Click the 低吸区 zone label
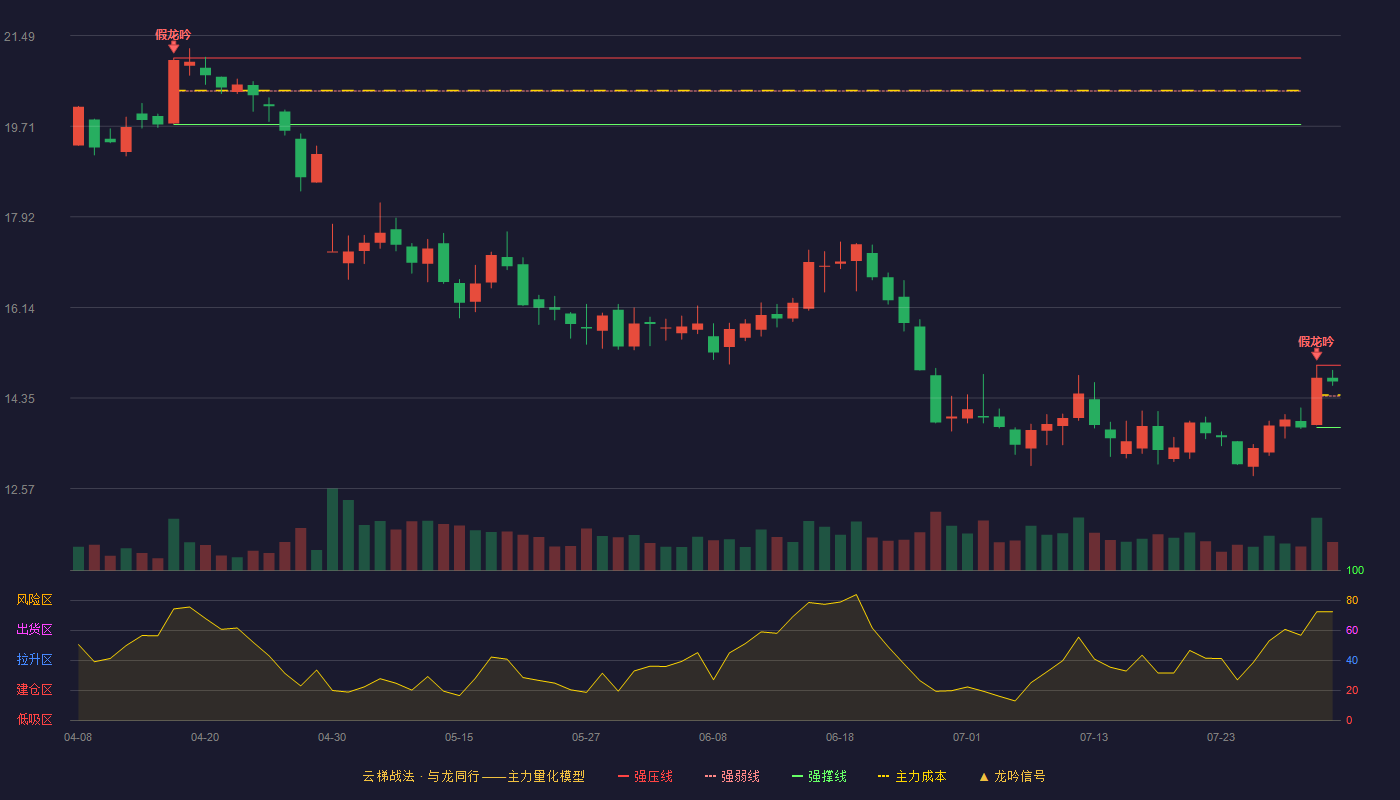This screenshot has height=800, width=1400. 34,719
